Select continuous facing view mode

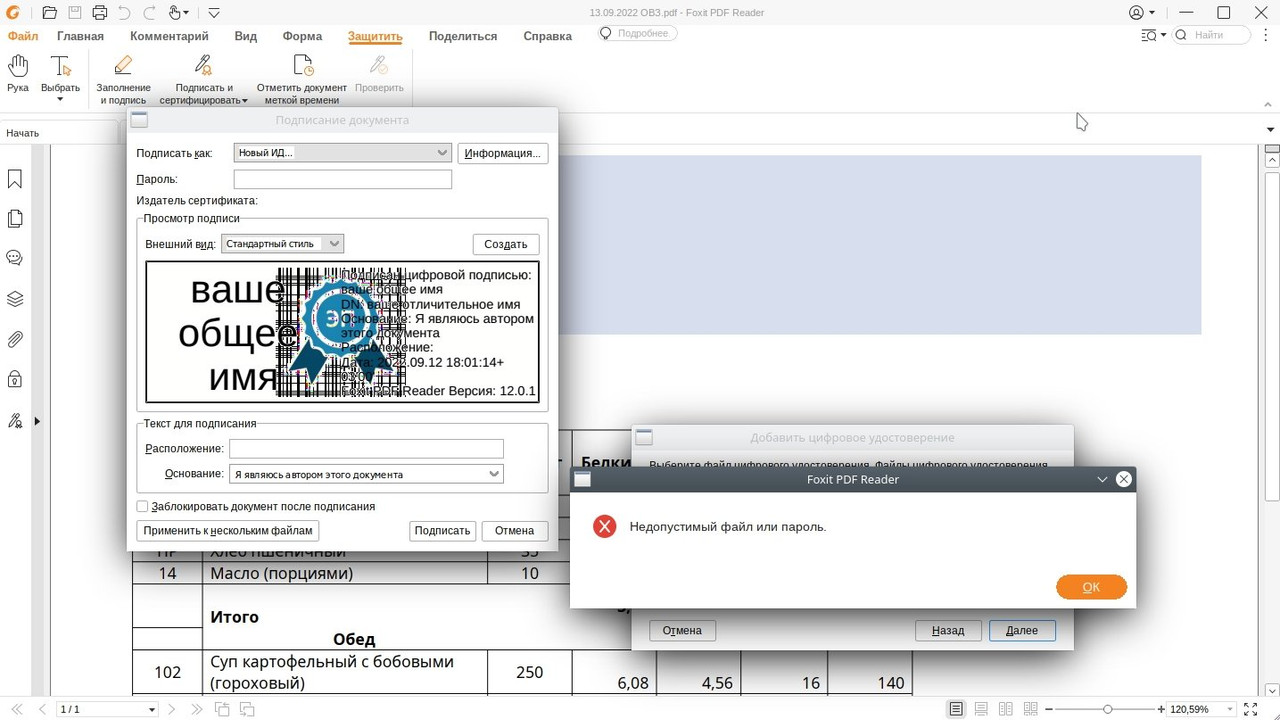click(1031, 709)
